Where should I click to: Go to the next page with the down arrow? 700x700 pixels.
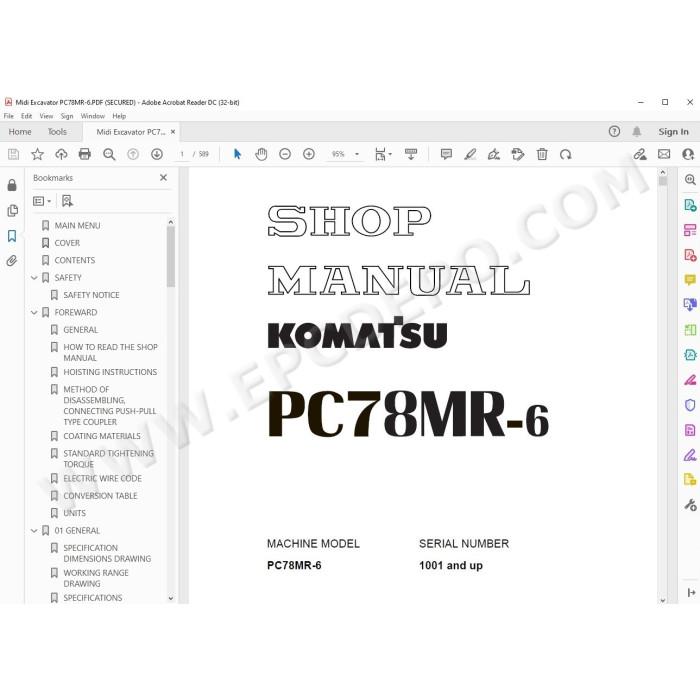click(x=157, y=154)
